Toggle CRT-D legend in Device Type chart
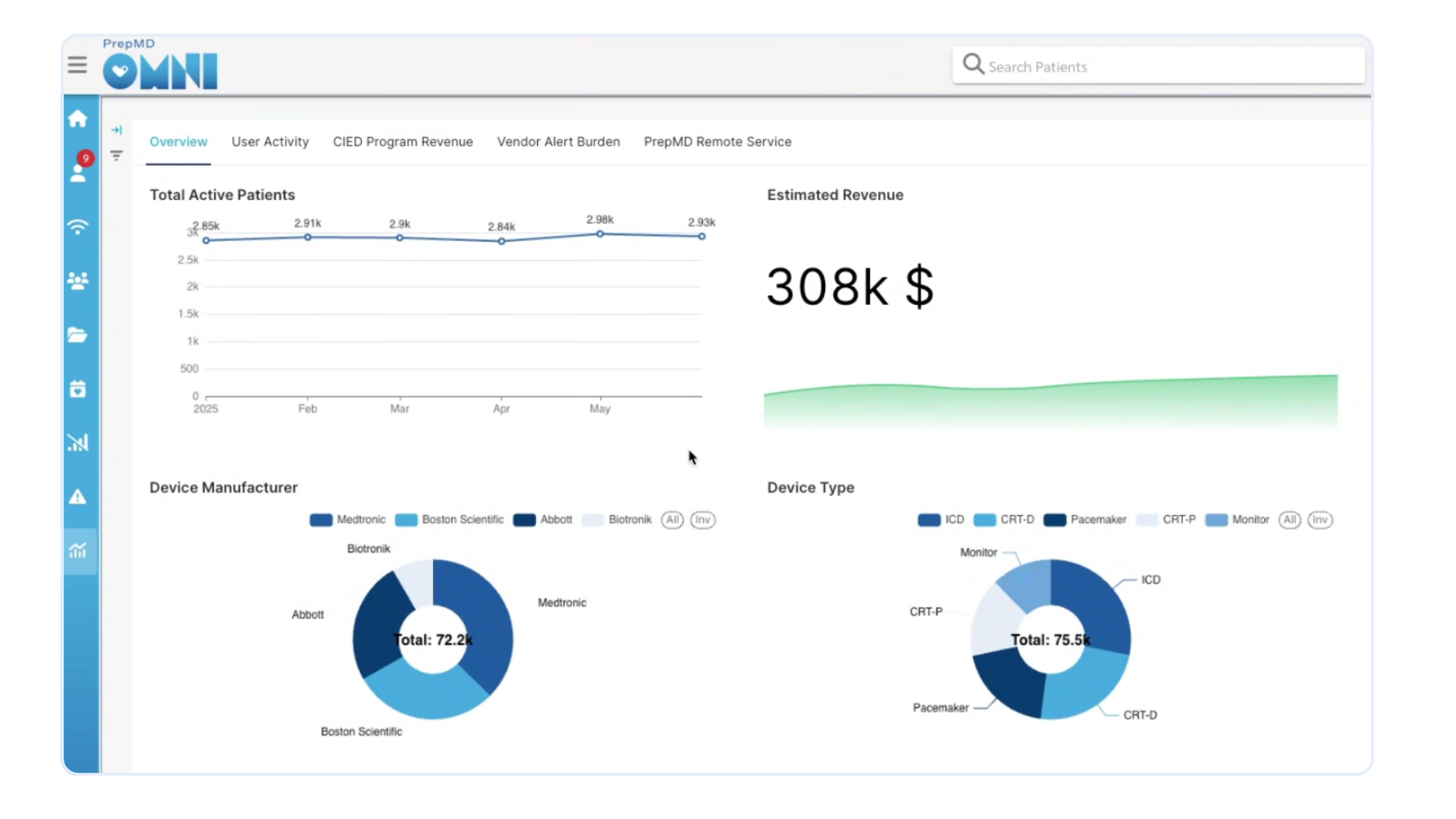This screenshot has height=819, width=1456. [x=1016, y=519]
